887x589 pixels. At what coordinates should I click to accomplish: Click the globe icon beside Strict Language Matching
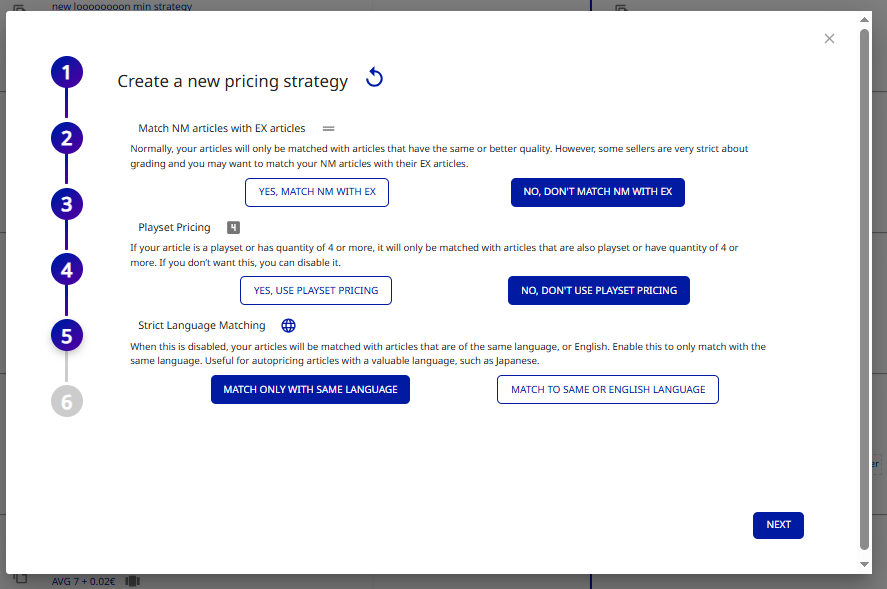tap(289, 325)
